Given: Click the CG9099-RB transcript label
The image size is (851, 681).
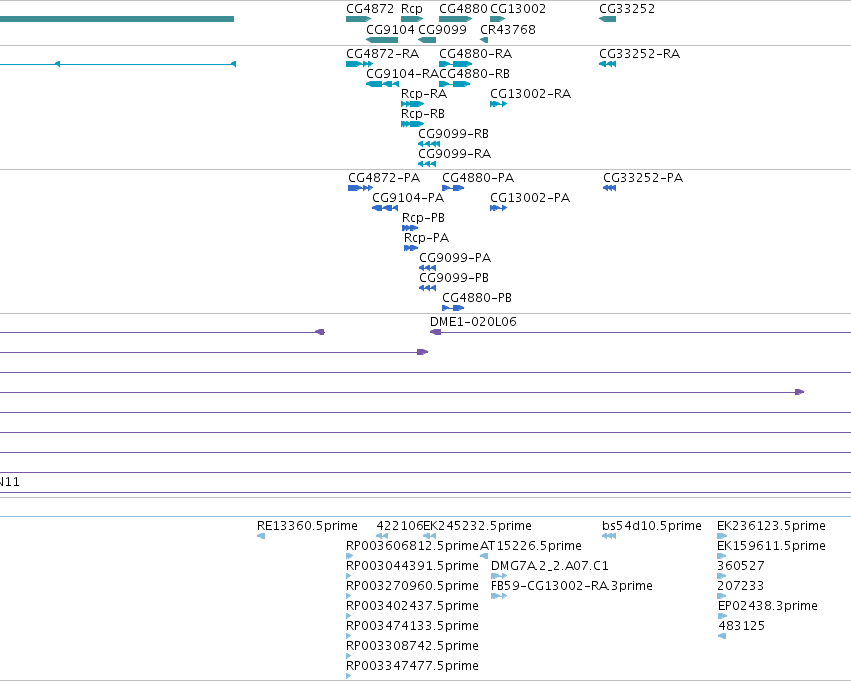Looking at the screenshot, I should coord(453,133).
